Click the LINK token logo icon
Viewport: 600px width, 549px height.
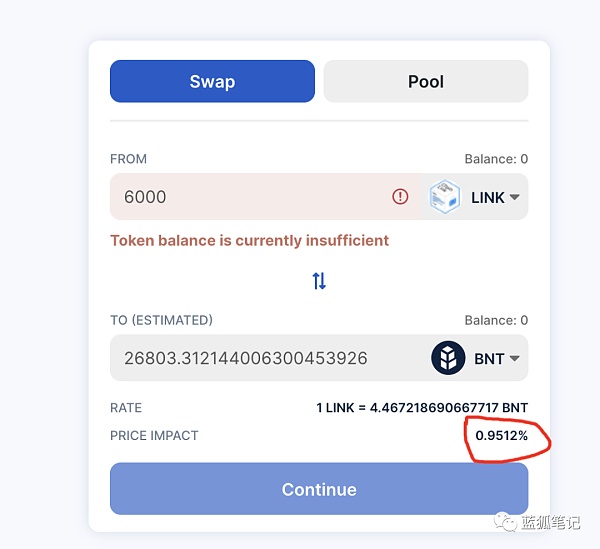(x=445, y=197)
